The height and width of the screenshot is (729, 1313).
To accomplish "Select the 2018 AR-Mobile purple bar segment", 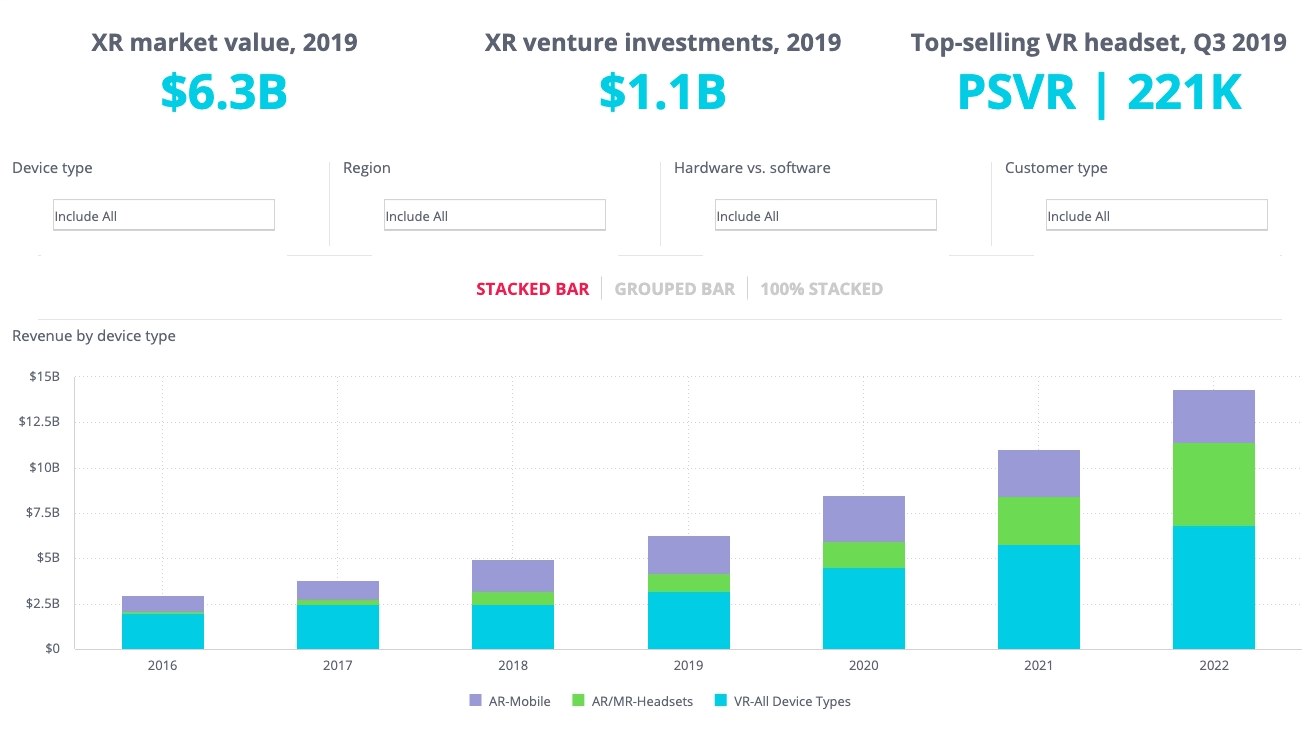I will pyautogui.click(x=513, y=576).
